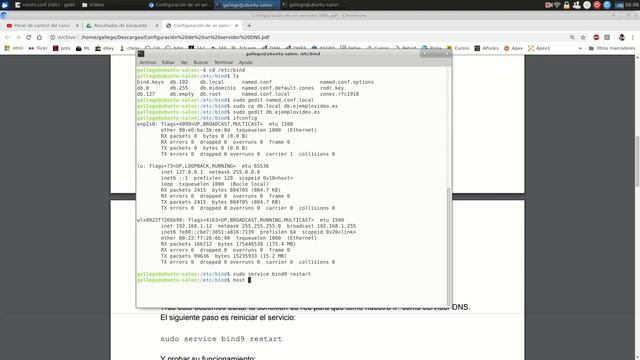
Task: Open the browser home page icon
Action: coord(39,37)
